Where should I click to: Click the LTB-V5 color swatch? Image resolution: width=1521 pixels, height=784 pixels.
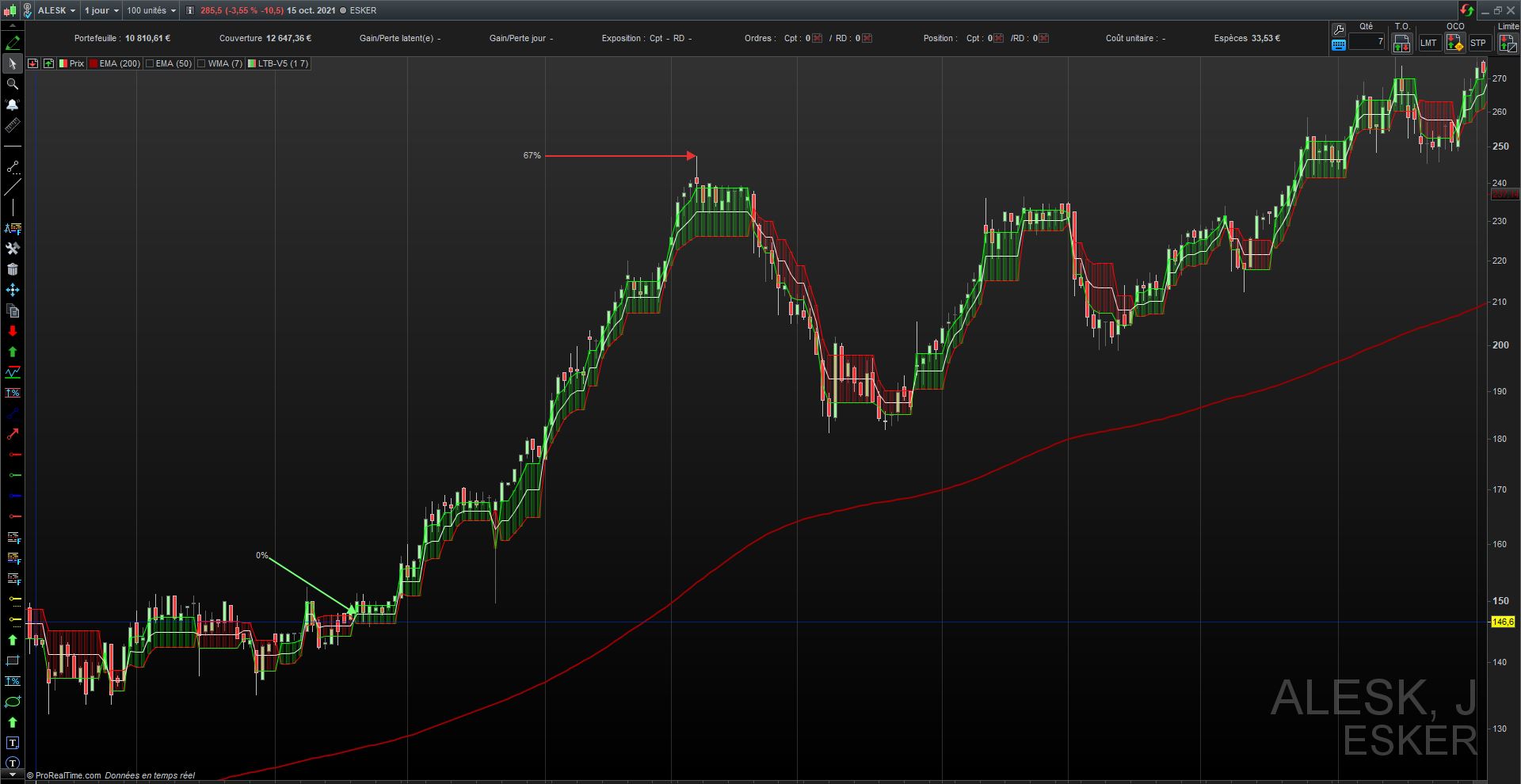tap(252, 63)
